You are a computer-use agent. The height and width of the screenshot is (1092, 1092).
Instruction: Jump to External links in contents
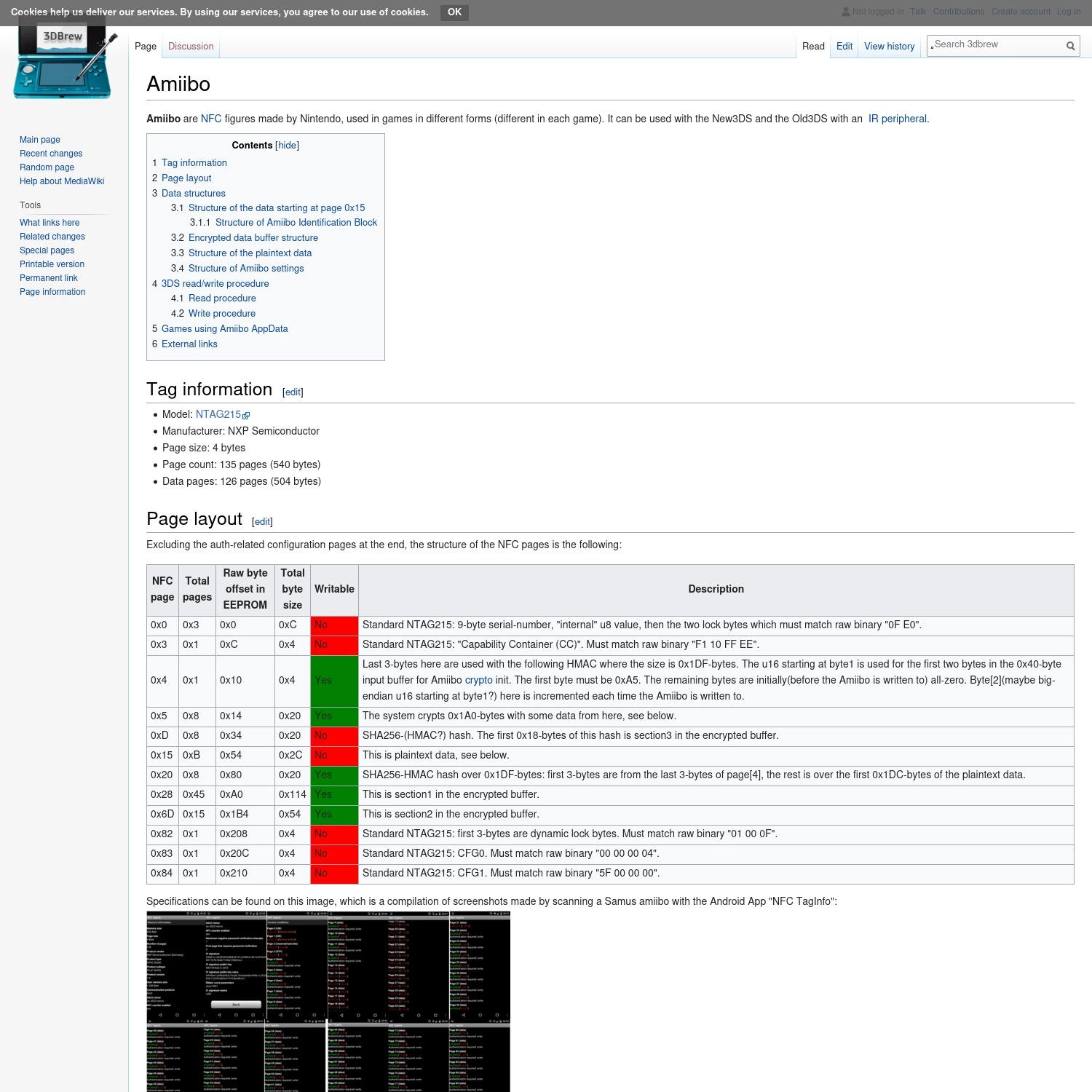point(189,344)
